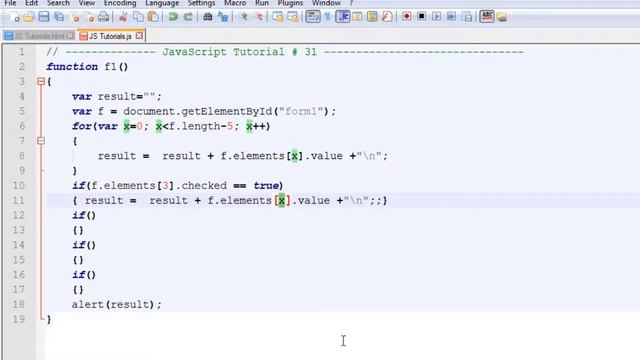Viewport: 640px width, 360px height.
Task: Click the save recorded macro icon
Action: click(x=467, y=17)
